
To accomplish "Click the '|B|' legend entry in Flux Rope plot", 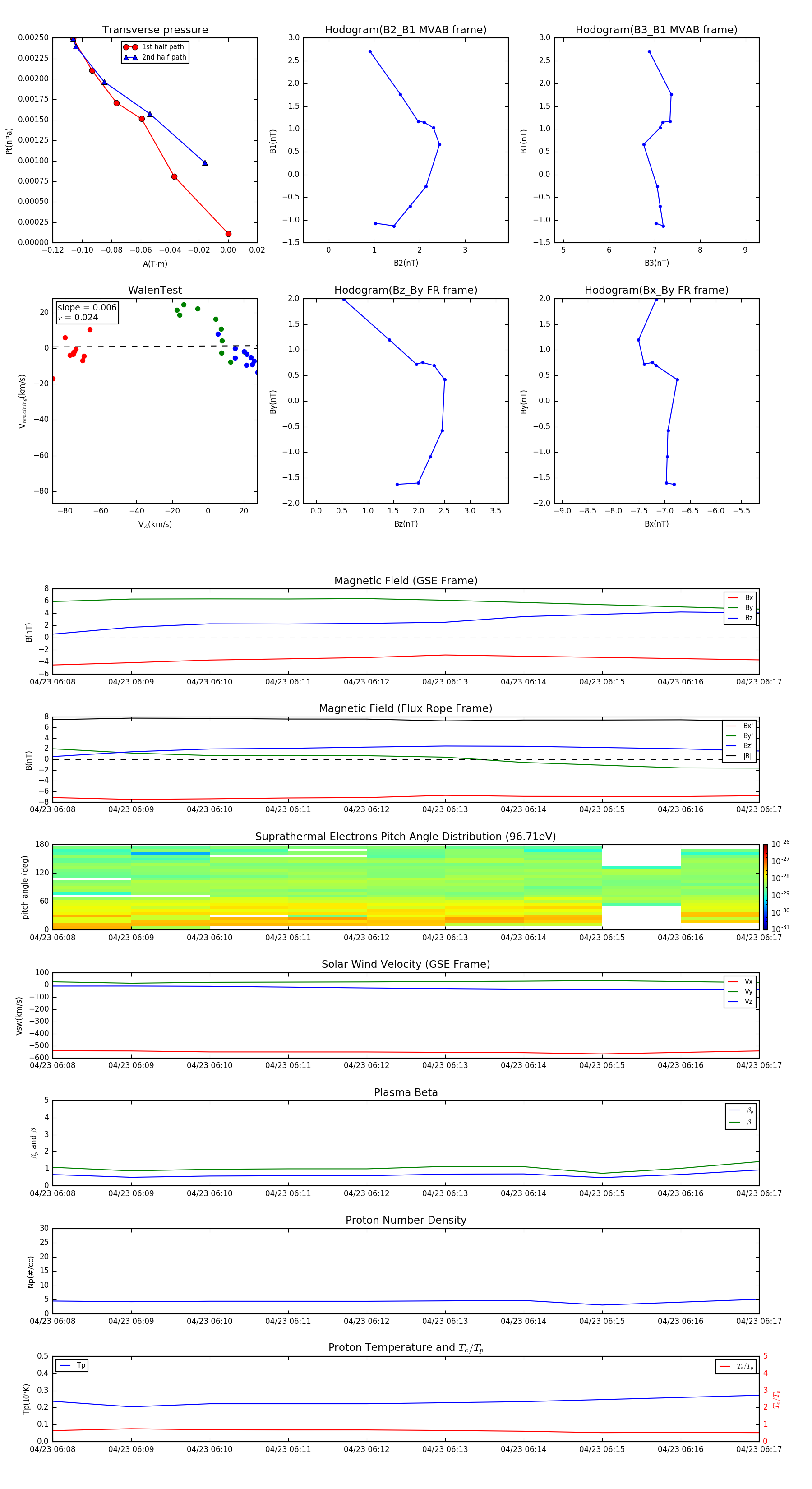I will (739, 756).
